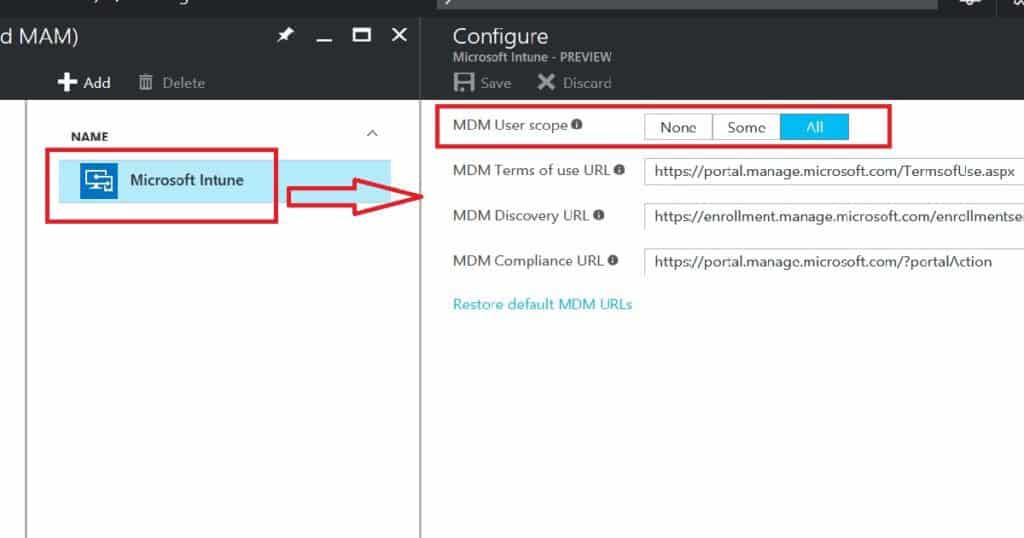
Task: Show info tooltip for MDM Terms of use URL
Action: (619, 170)
